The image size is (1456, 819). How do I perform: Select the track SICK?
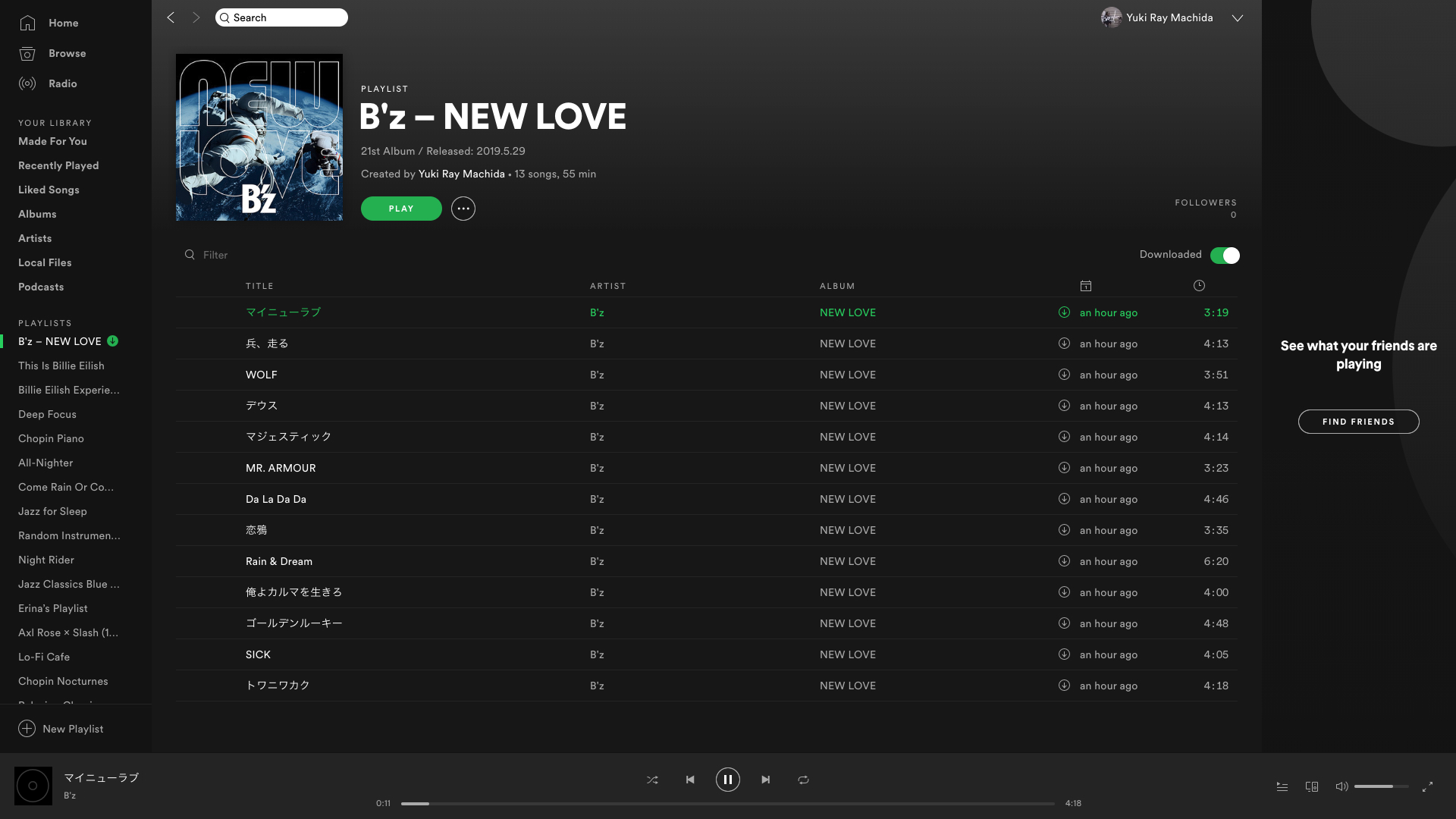tap(258, 654)
